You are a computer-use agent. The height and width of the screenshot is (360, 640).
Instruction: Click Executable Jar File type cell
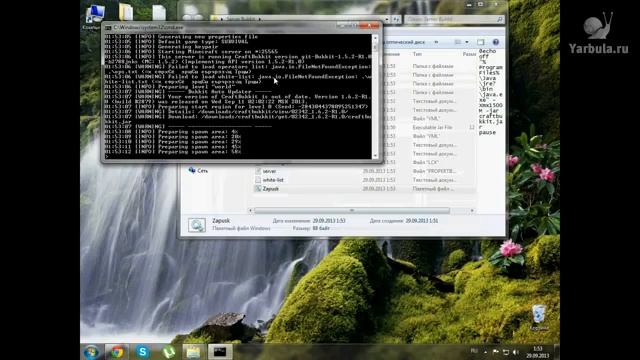click(432, 127)
